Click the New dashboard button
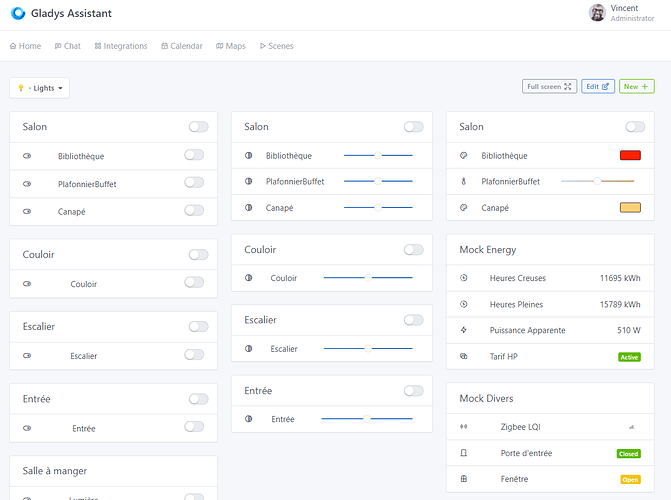 [636, 86]
